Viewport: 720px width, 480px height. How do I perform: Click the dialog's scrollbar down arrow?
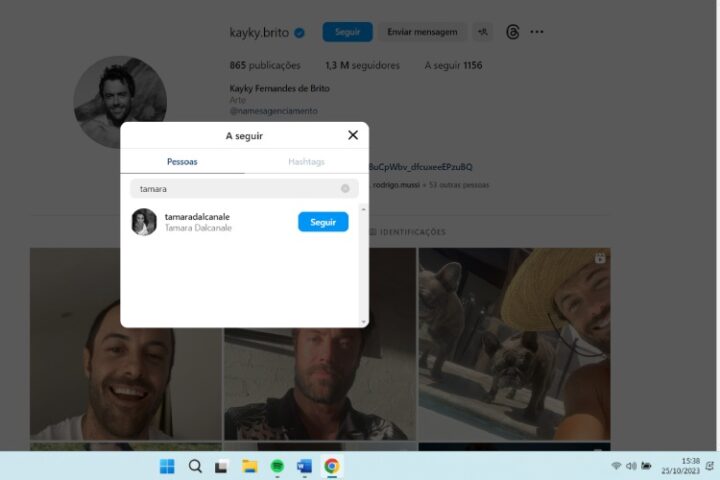click(363, 321)
